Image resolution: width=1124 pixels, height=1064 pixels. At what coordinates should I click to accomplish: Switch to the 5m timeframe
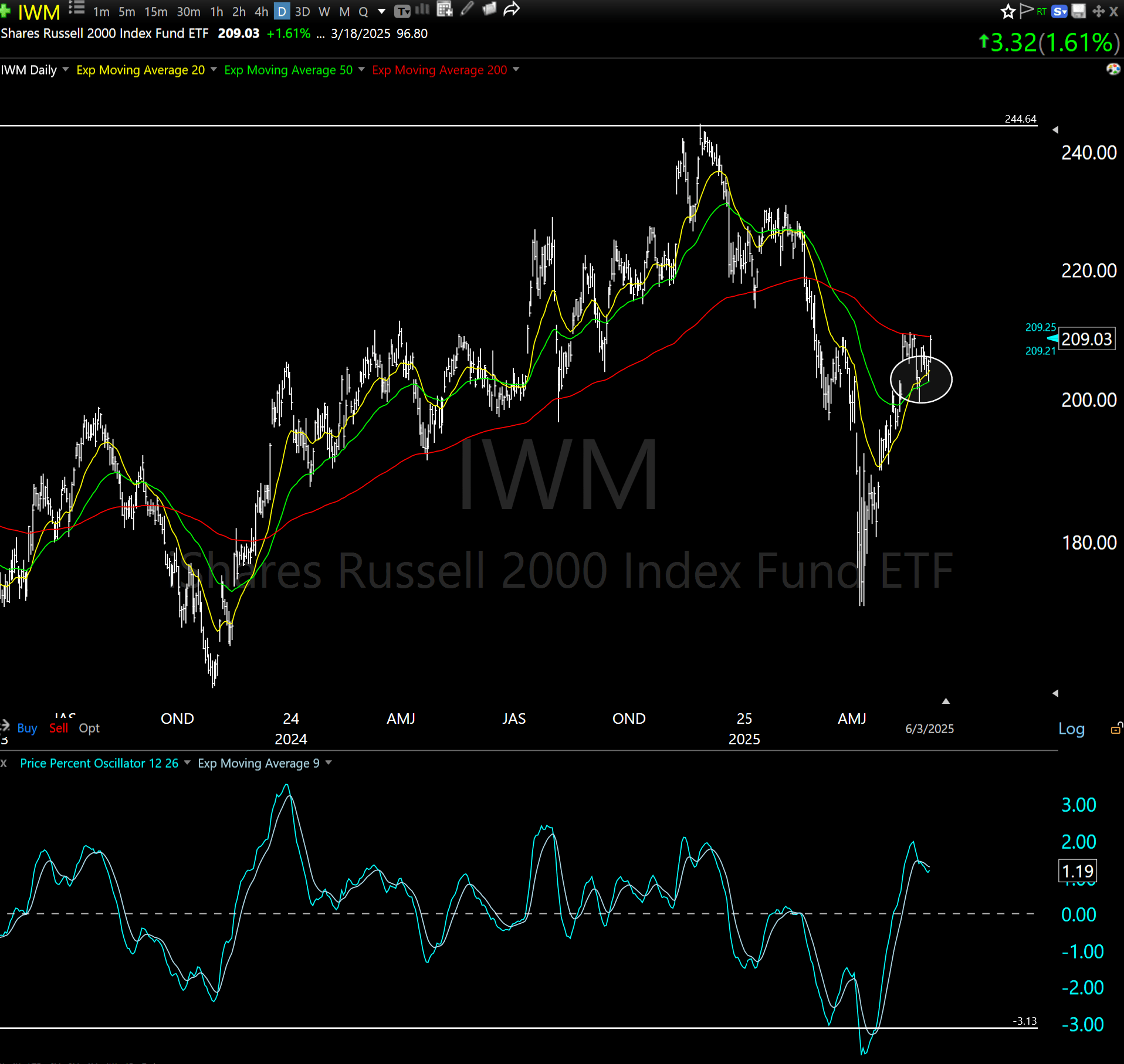click(127, 12)
